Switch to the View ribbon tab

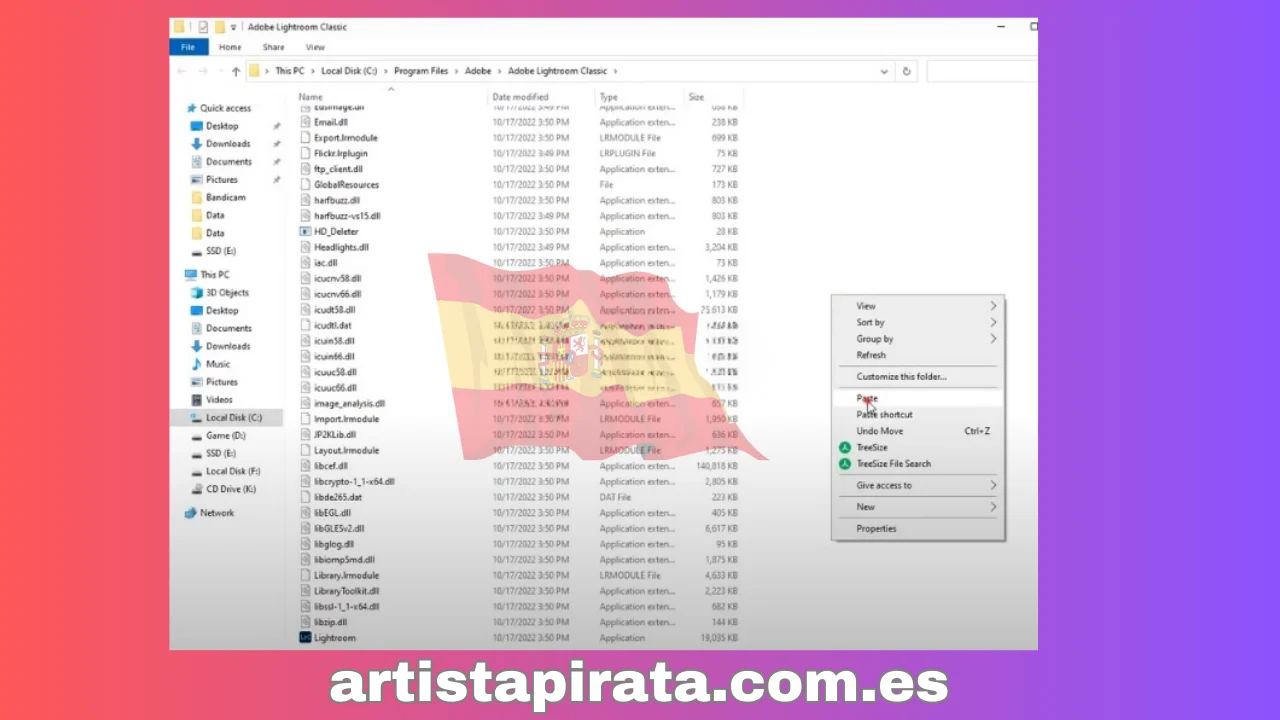[x=315, y=47]
